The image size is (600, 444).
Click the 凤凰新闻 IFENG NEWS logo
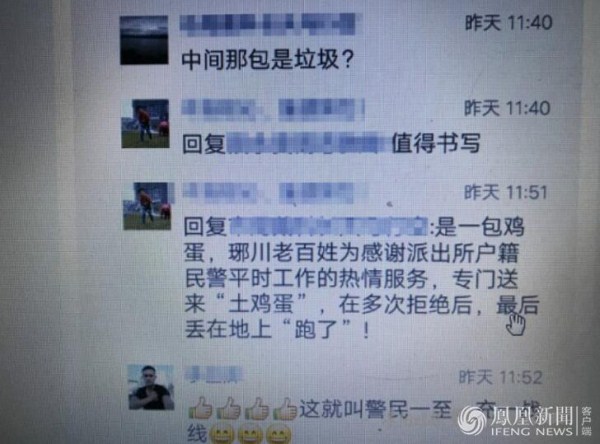tap(525, 421)
